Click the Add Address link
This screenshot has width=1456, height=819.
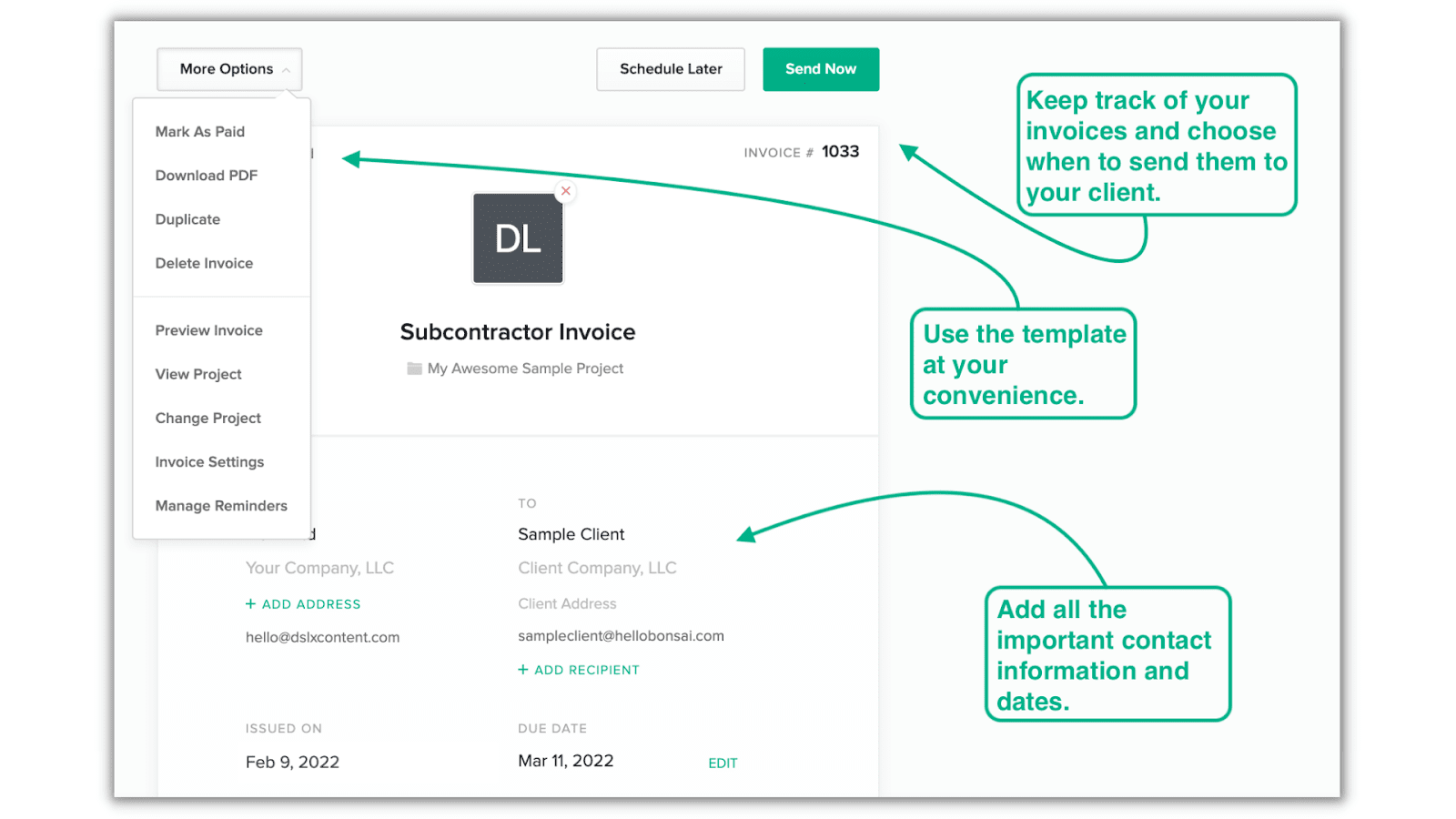click(x=303, y=604)
